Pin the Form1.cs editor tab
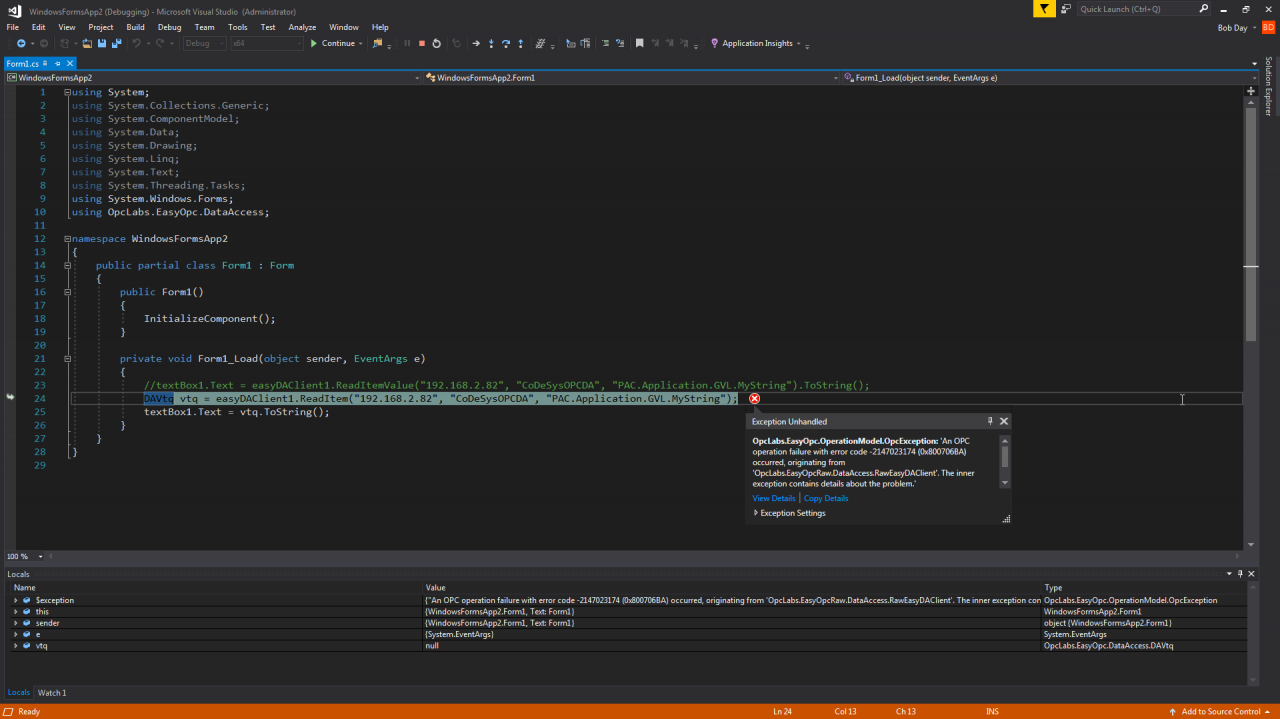 coord(58,64)
